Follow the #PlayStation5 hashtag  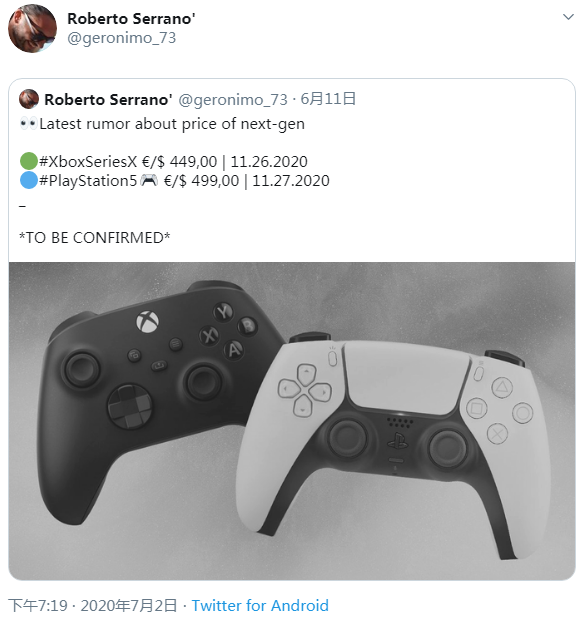[88, 181]
